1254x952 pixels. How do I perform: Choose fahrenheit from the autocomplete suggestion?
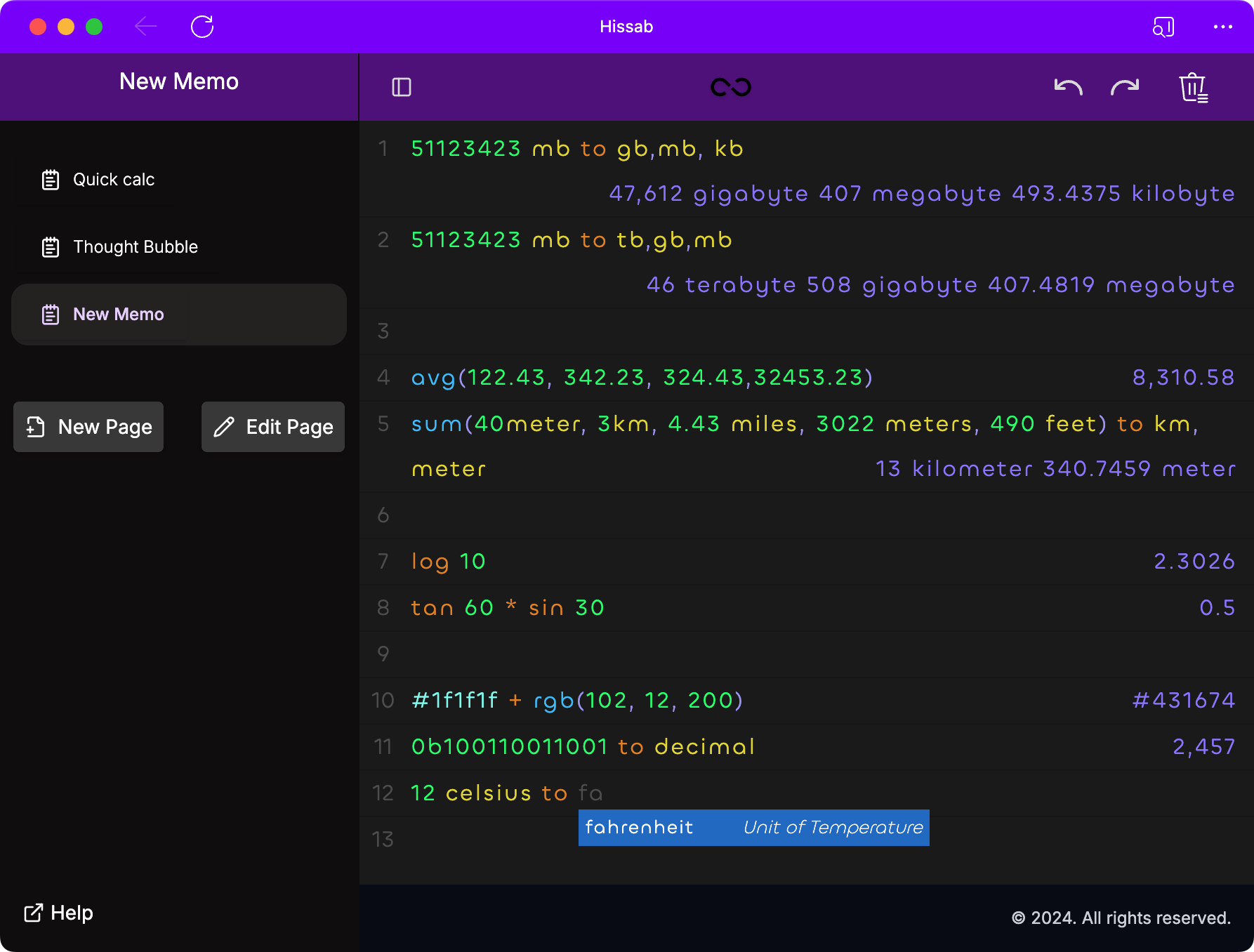coord(753,828)
